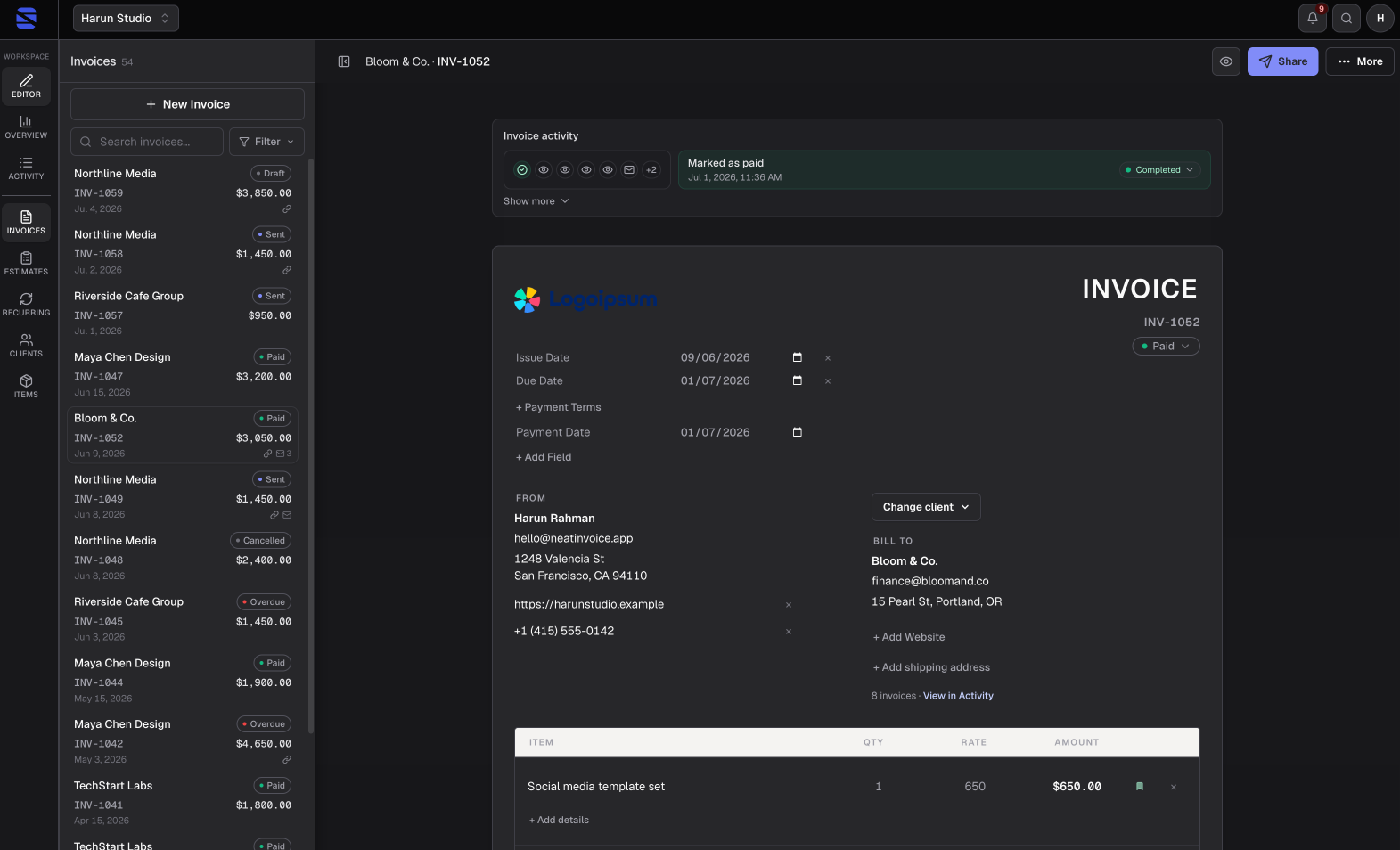
Task: Click link icon on INV-1042 row
Action: tap(287, 760)
